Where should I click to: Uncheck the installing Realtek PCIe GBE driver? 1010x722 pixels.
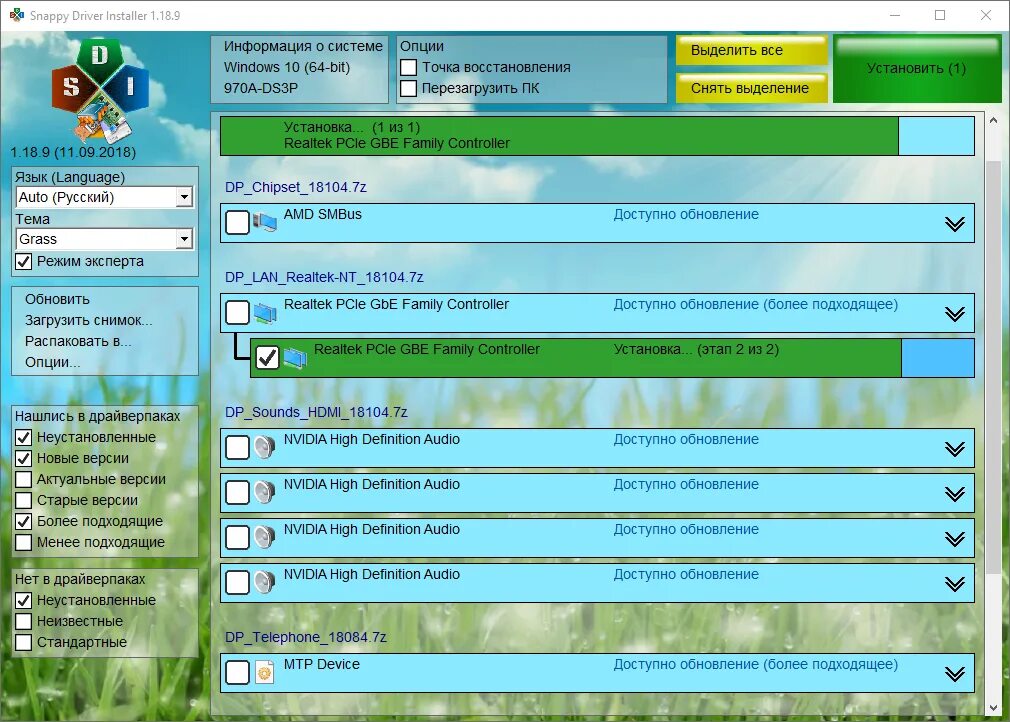pyautogui.click(x=267, y=358)
